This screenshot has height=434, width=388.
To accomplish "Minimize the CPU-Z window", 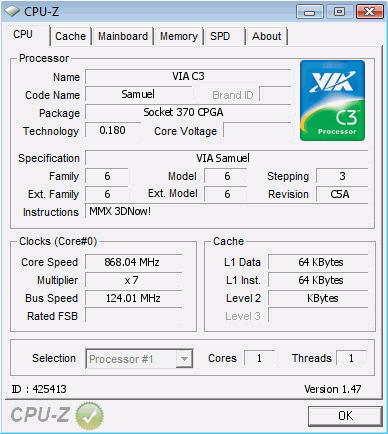I will pos(310,12).
